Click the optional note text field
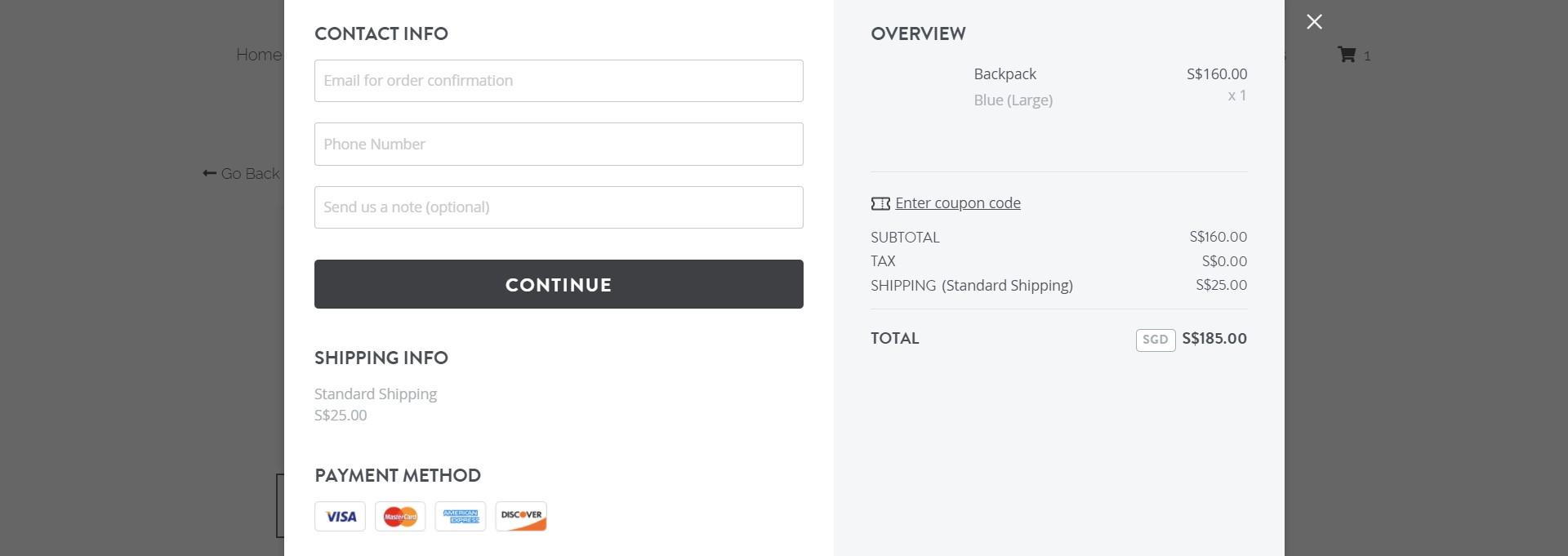 (x=558, y=207)
